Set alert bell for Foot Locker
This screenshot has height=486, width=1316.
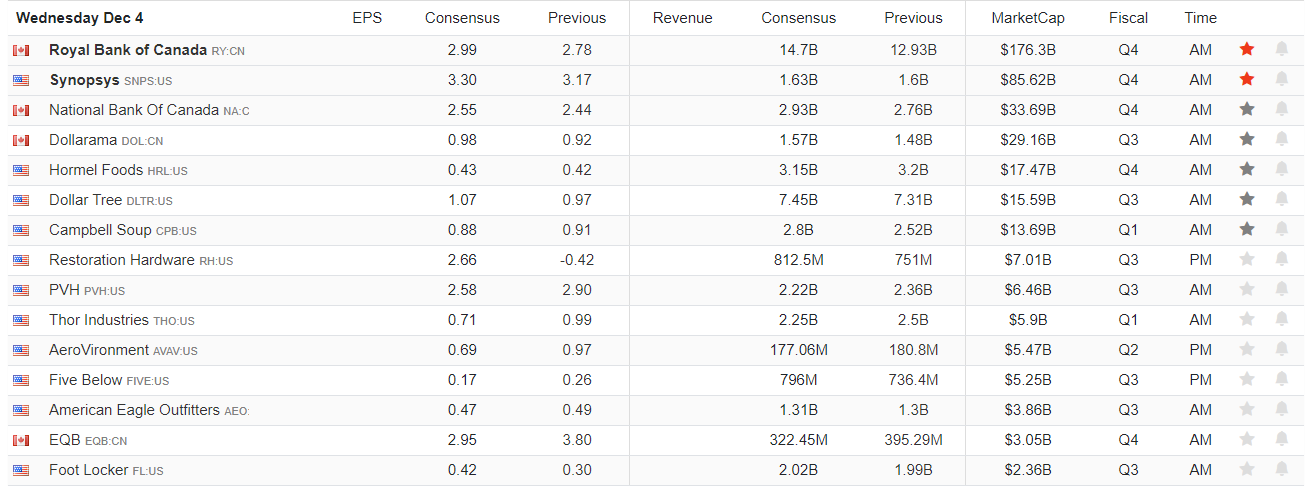tap(1281, 469)
